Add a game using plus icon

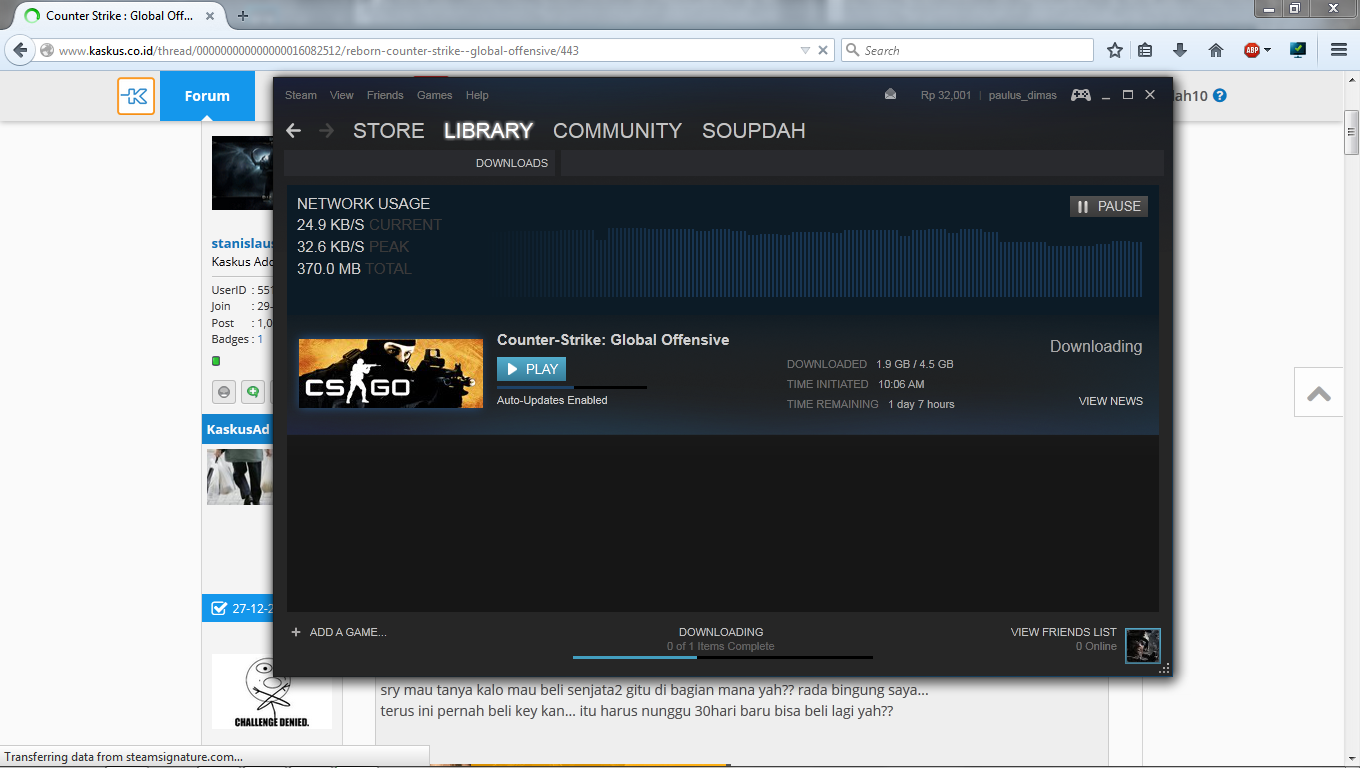tap(296, 632)
